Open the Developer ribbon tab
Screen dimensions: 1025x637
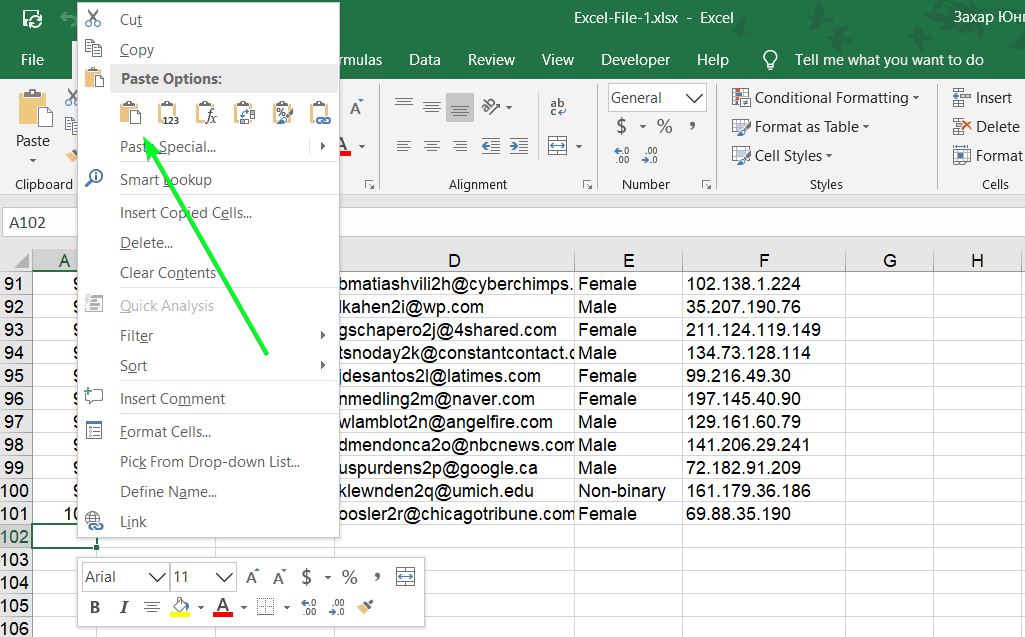(x=635, y=60)
